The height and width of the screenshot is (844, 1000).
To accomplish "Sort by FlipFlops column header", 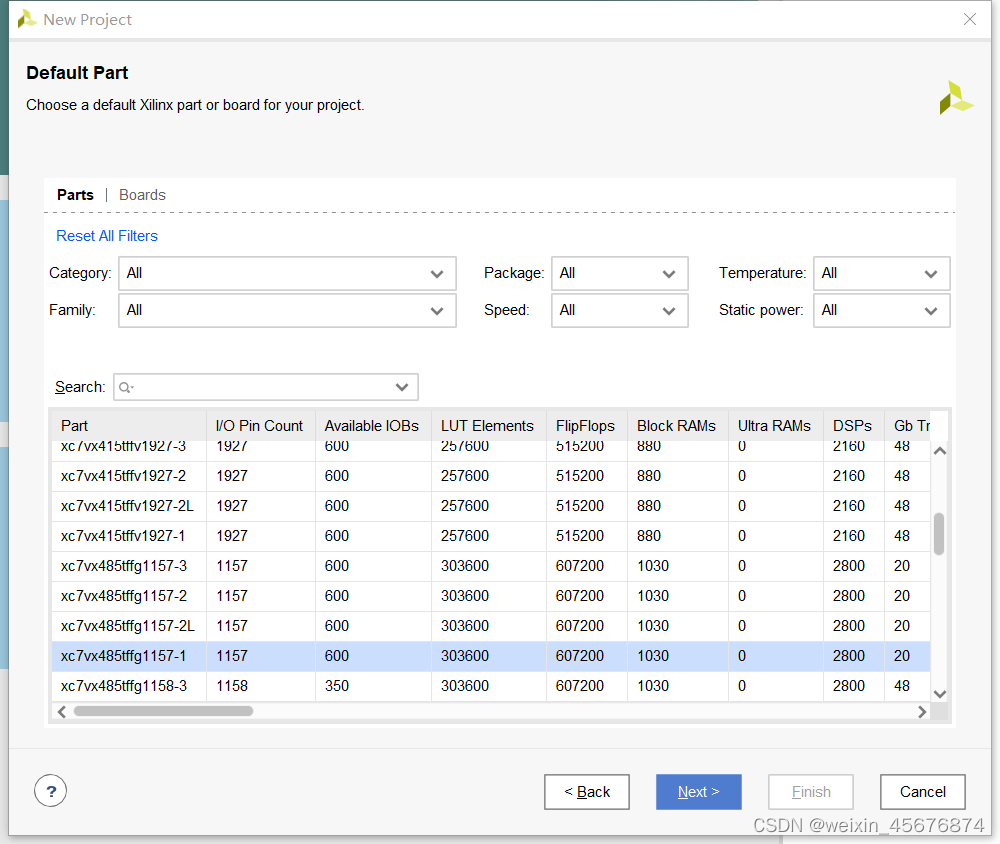I will click(587, 426).
